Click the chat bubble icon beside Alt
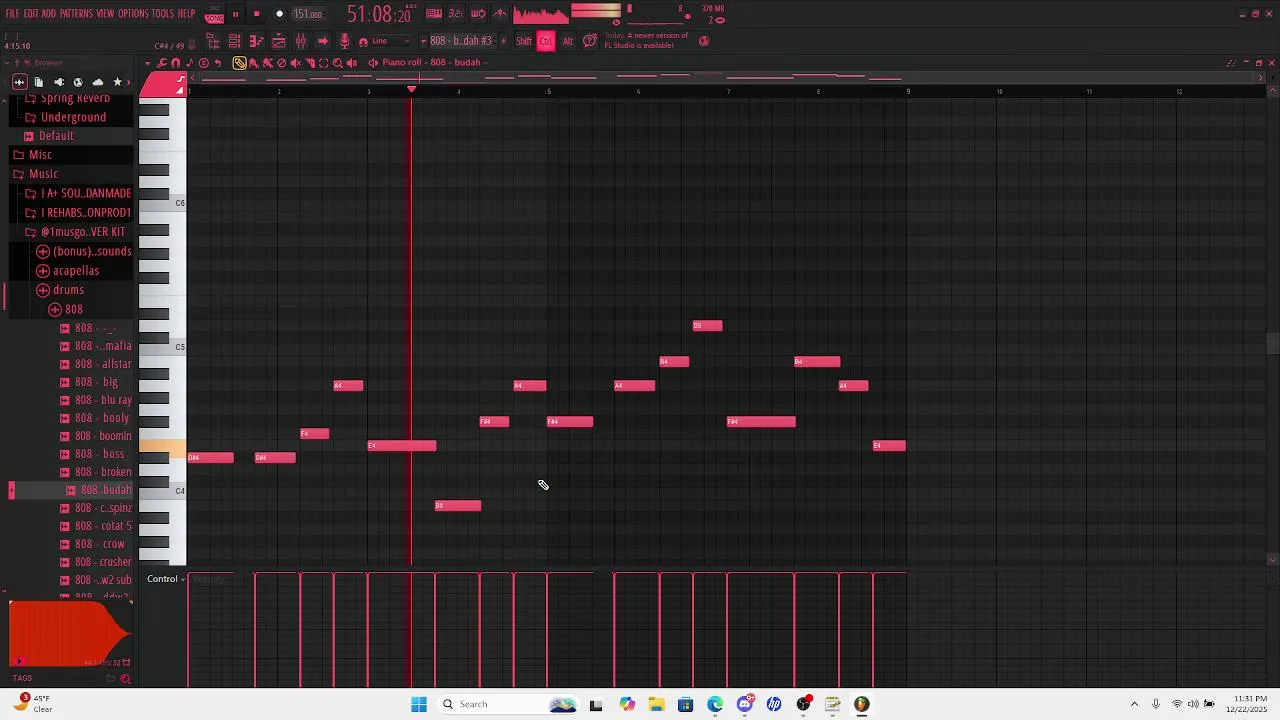Viewport: 1280px width, 720px height. (590, 41)
